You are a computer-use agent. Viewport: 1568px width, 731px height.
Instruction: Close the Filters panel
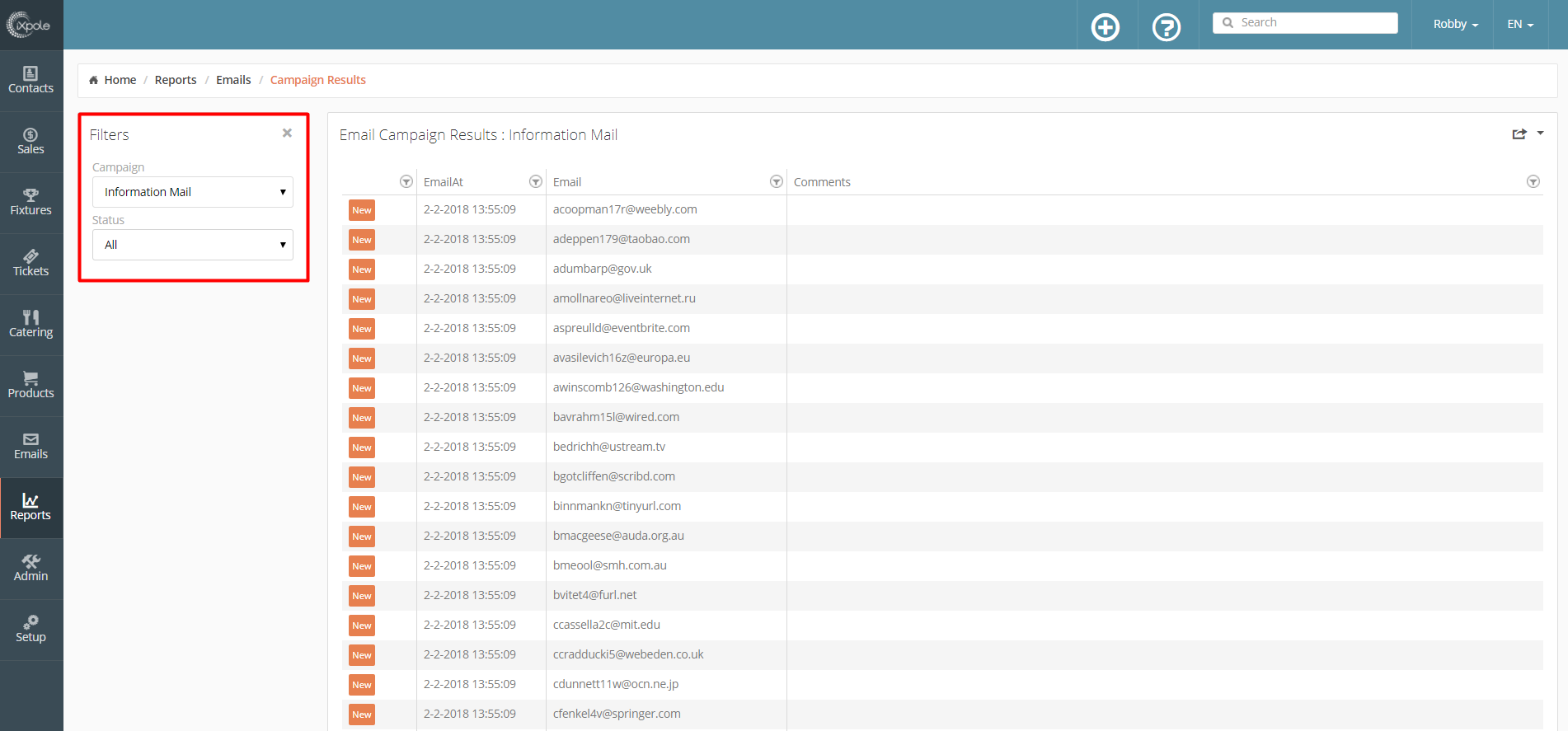(x=287, y=133)
